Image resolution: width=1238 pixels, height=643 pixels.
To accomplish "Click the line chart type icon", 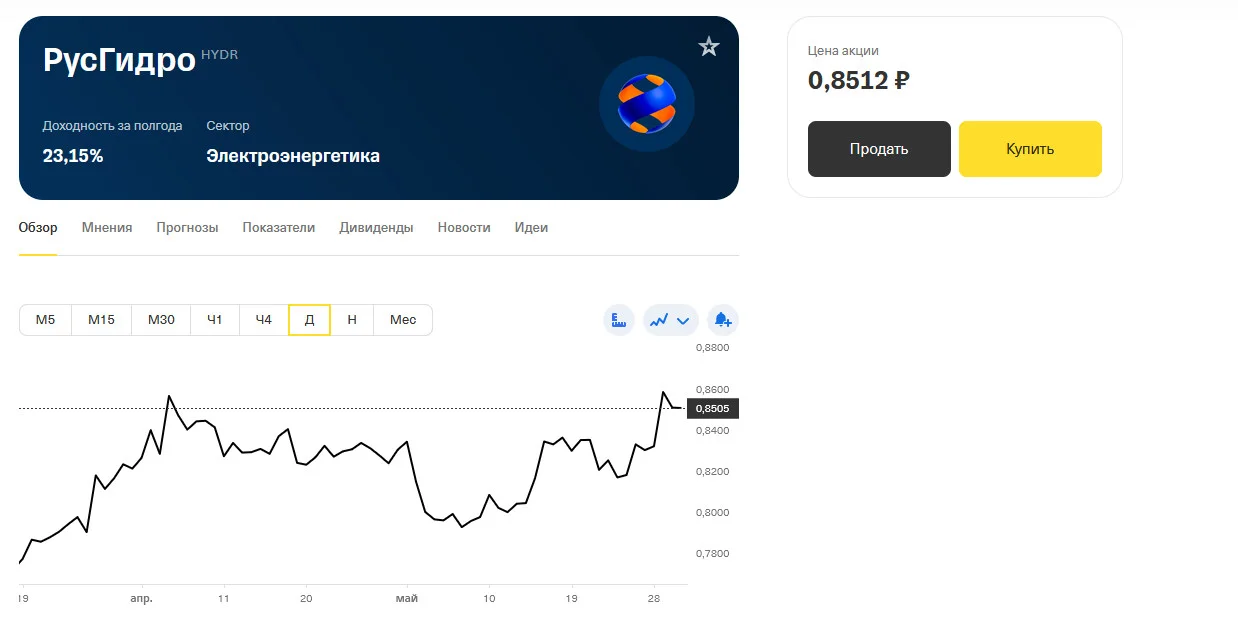I will (659, 320).
